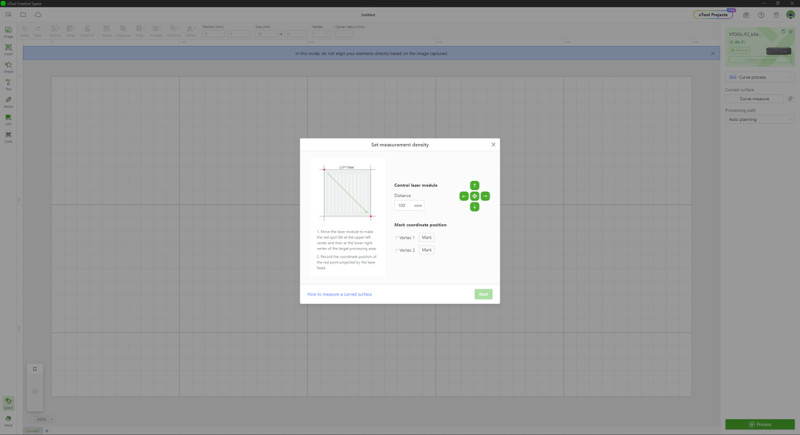Select the Text tool in left sidebar
Image resolution: width=800 pixels, height=435 pixels.
[8, 85]
